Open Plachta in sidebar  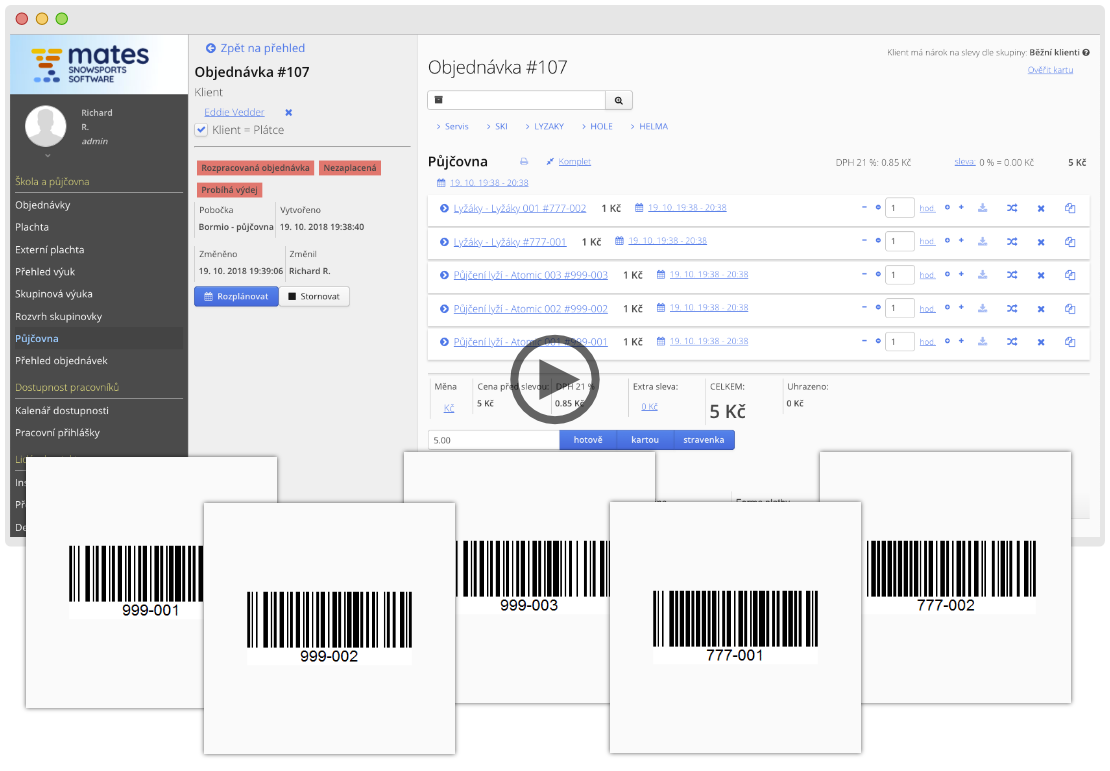point(32,227)
